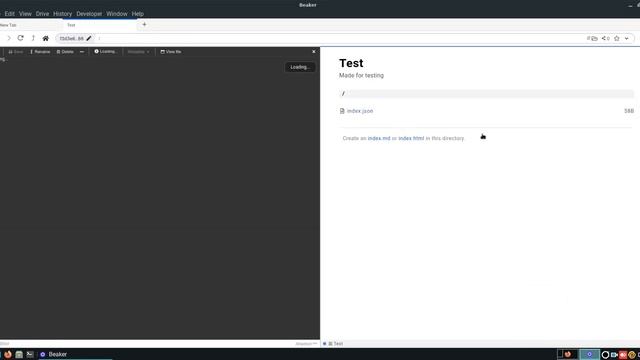Close the editor panel with the X
The image size is (640, 360).
(313, 51)
